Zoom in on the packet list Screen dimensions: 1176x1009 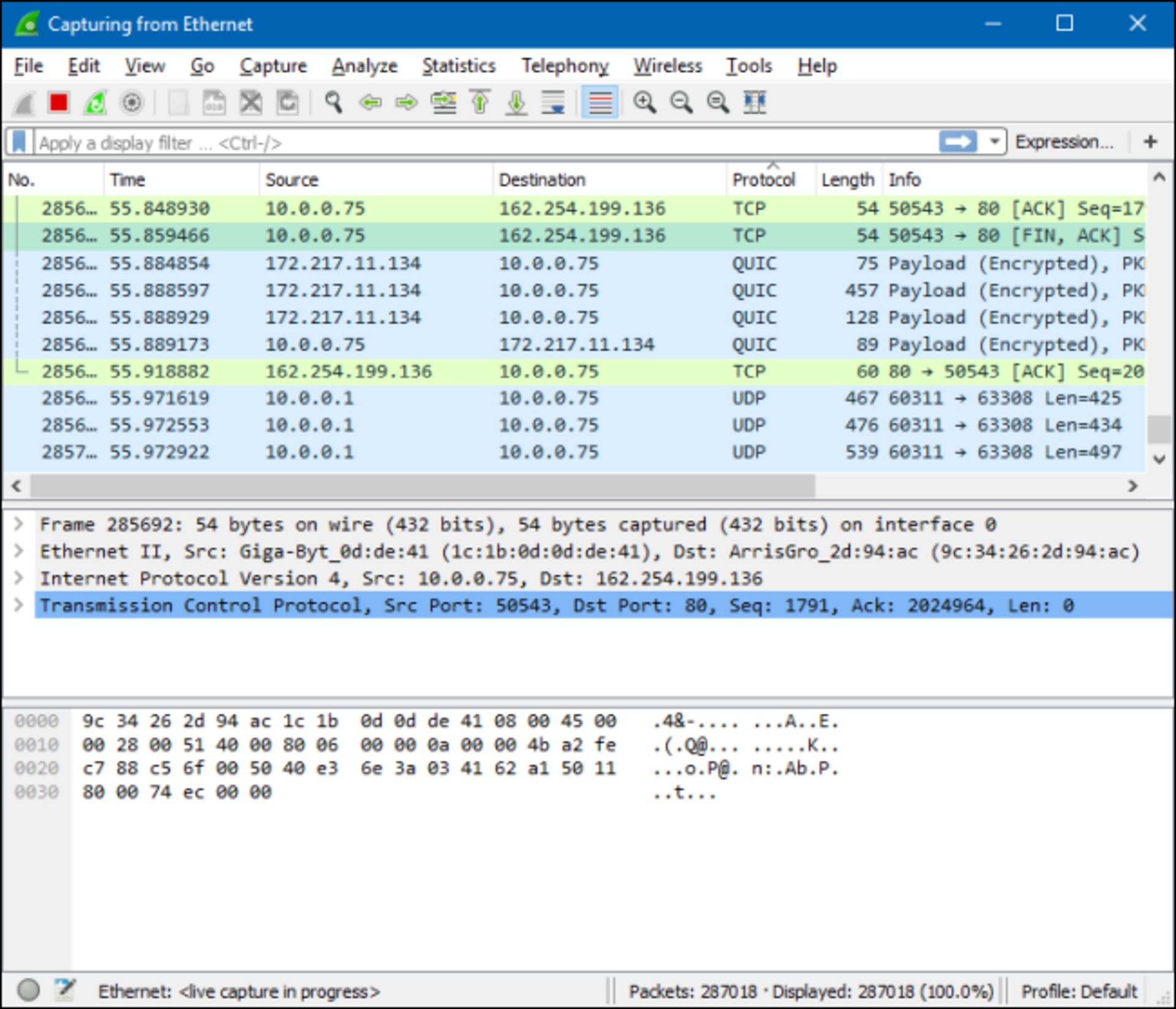[x=644, y=103]
